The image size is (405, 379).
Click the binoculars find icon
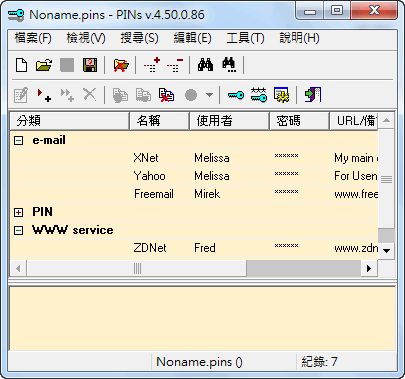(x=205, y=65)
